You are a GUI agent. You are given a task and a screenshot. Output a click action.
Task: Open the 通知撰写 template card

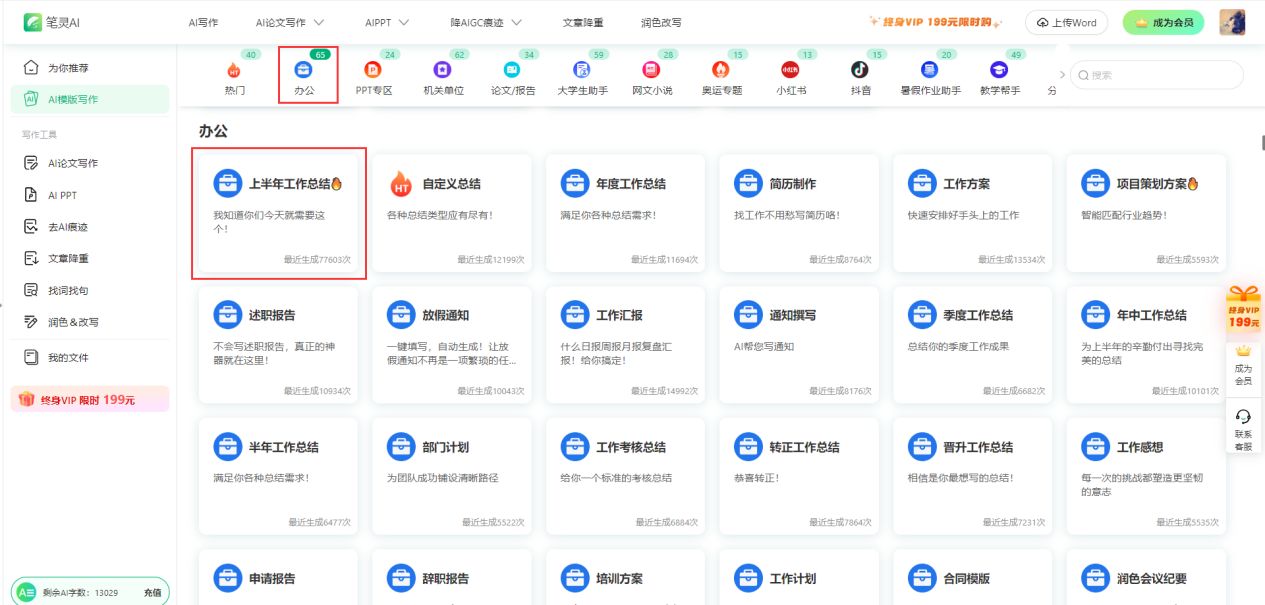tap(799, 345)
